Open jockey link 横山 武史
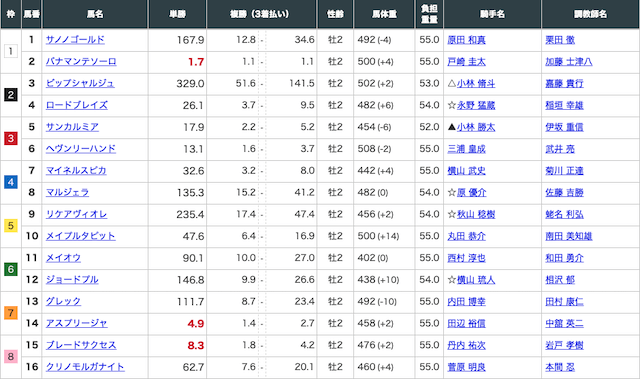 click(466, 171)
